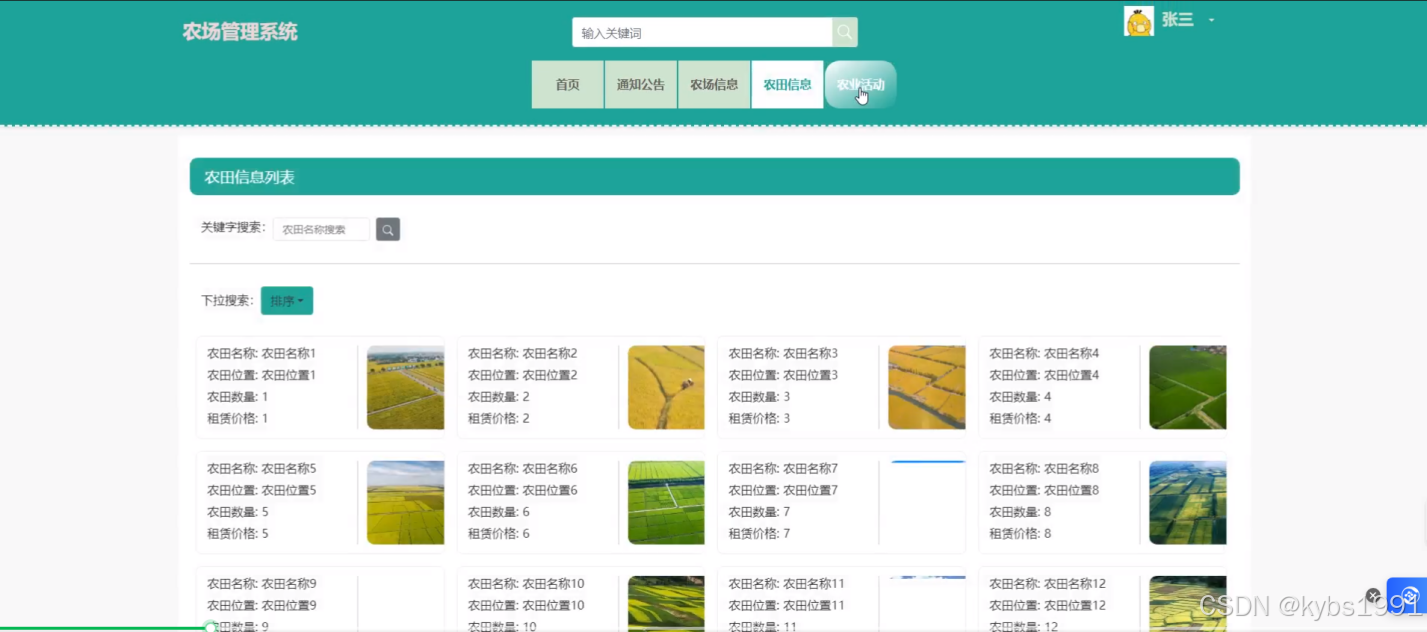This screenshot has width=1427, height=632.
Task: Click the text 农田数量: 1
Action: tap(237, 397)
